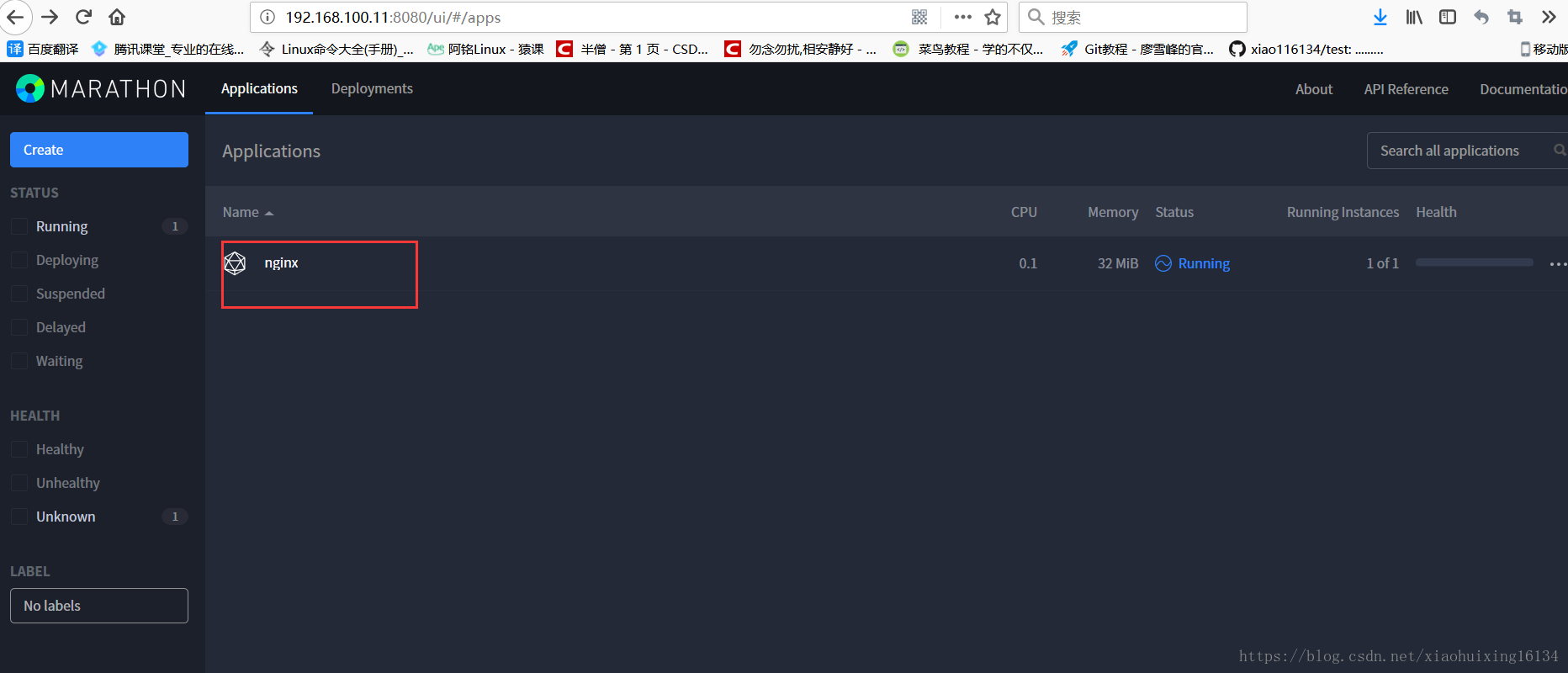Open 百度翻译 bookmark
Screen dimensions: 1568x673
point(43,49)
